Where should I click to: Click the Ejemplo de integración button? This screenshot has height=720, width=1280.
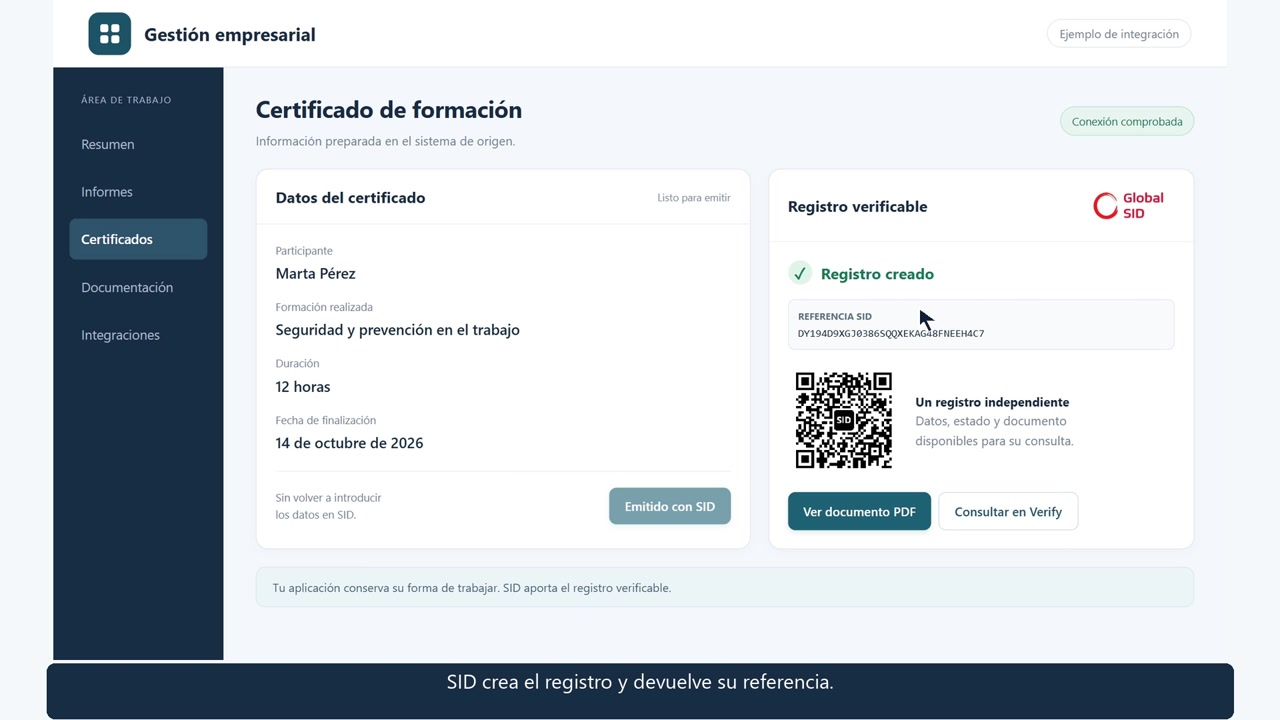tap(1119, 34)
